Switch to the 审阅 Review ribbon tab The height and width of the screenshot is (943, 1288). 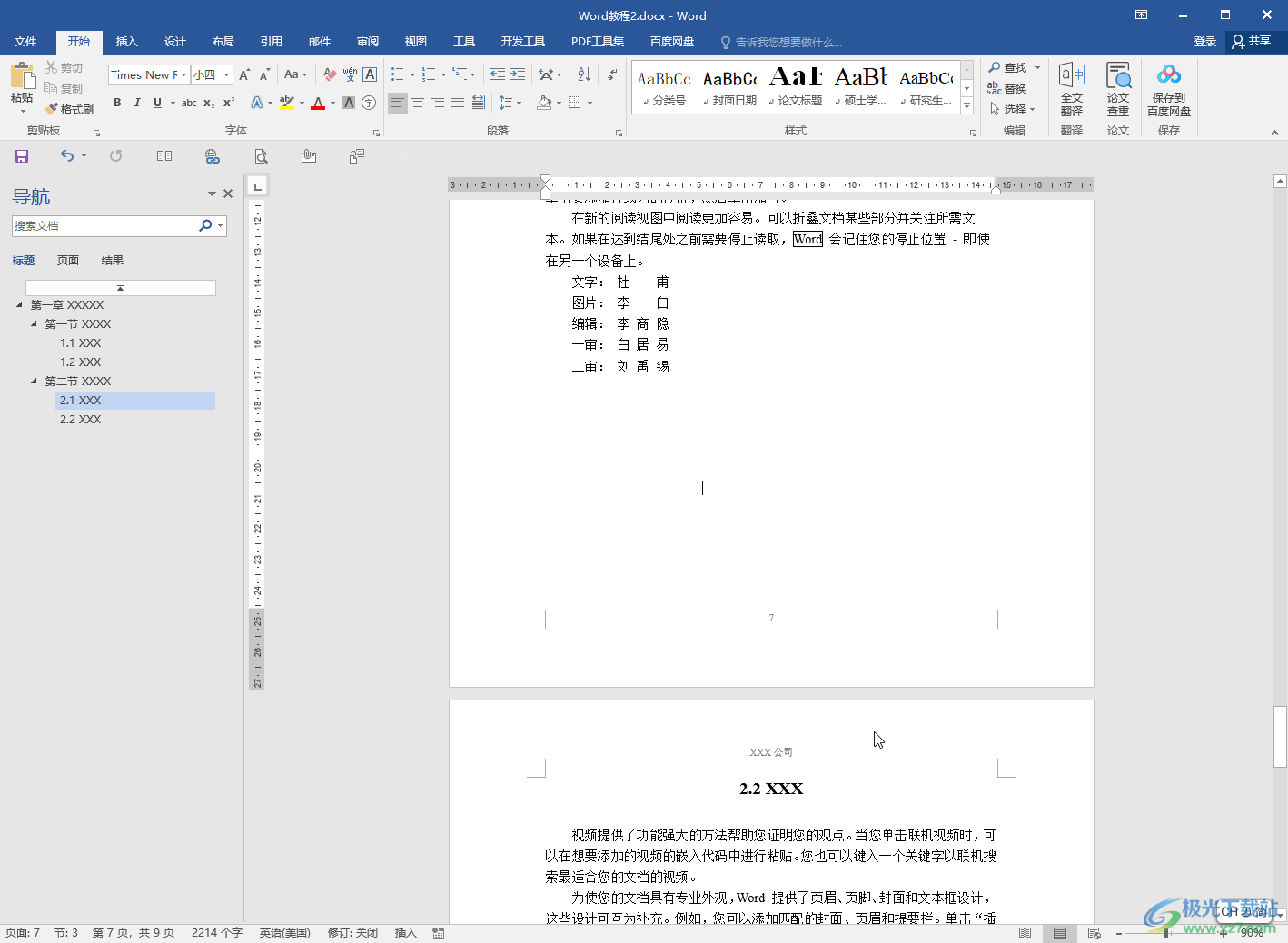click(368, 42)
